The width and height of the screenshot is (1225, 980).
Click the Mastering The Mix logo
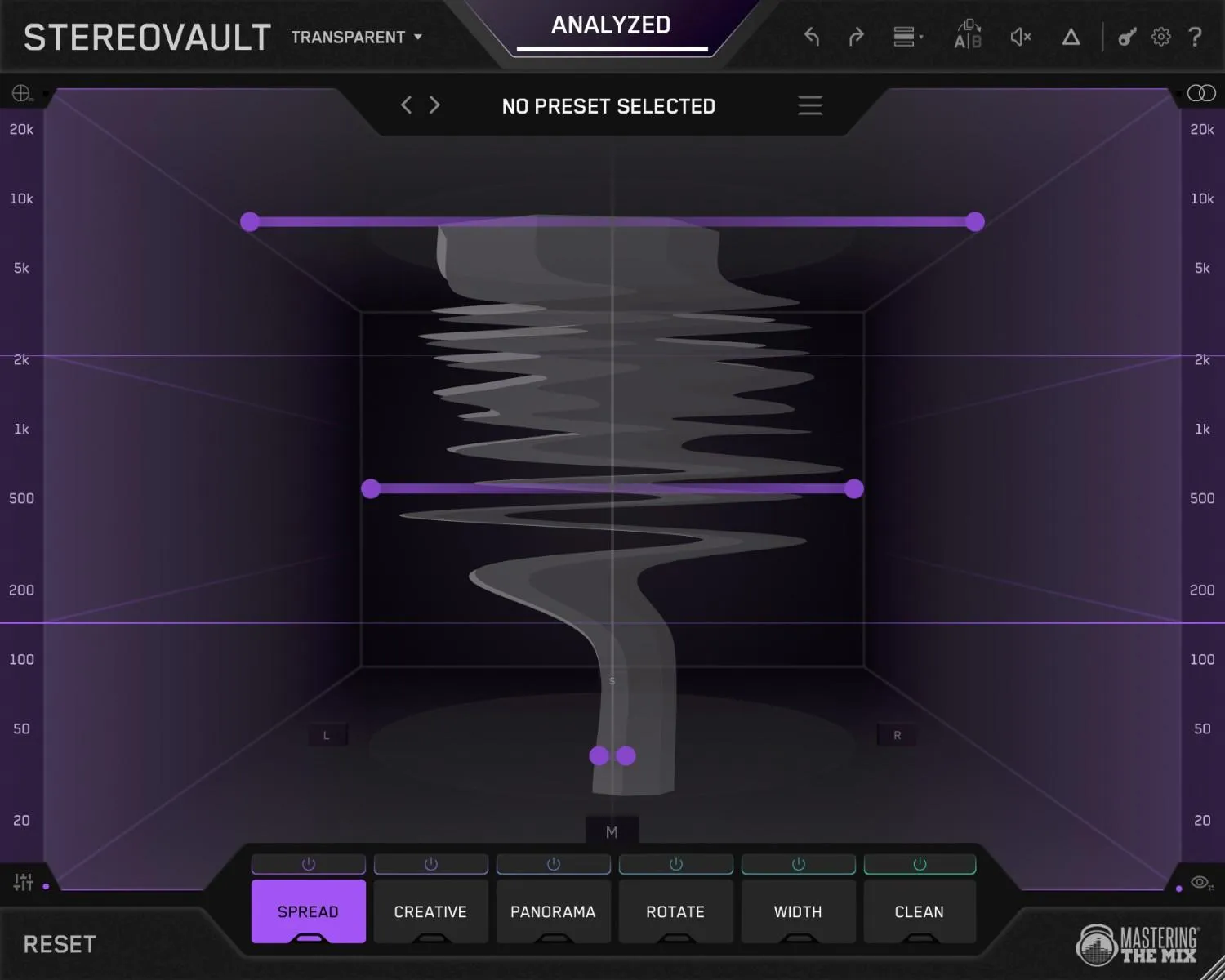[1138, 946]
